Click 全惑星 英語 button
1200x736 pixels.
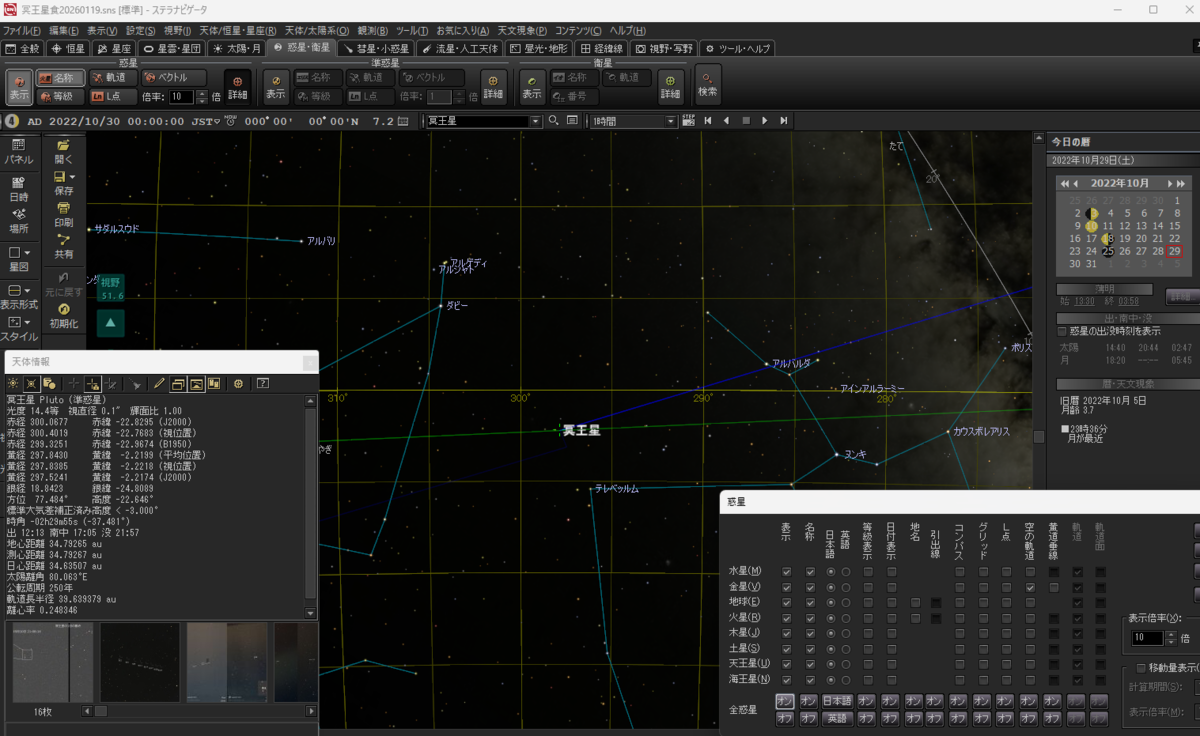[837, 718]
